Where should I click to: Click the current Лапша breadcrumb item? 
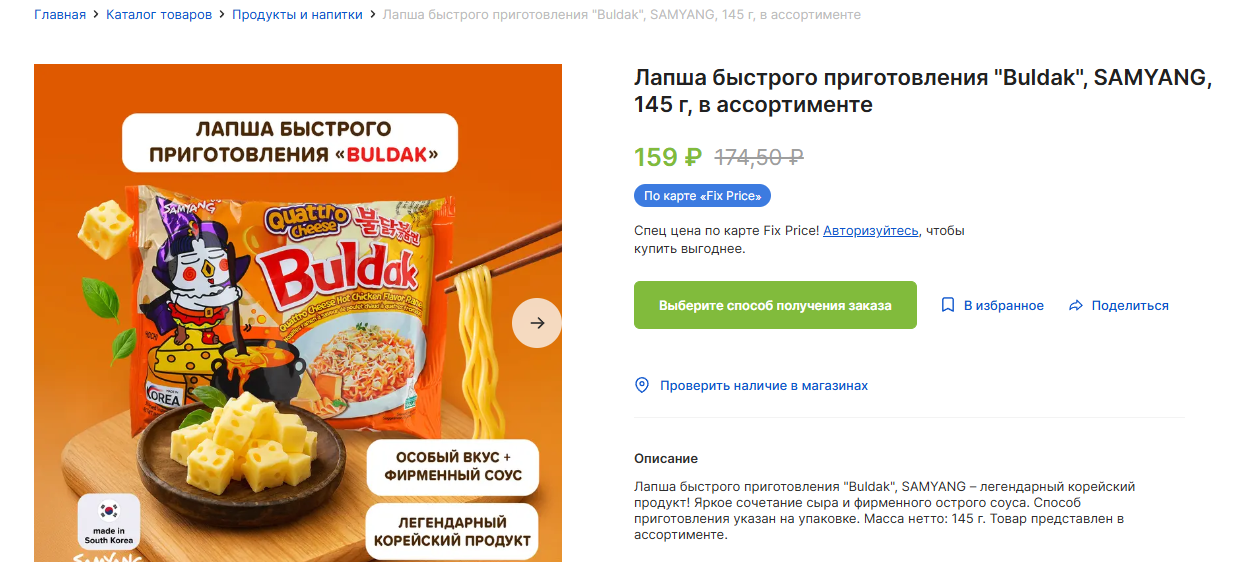coord(621,15)
